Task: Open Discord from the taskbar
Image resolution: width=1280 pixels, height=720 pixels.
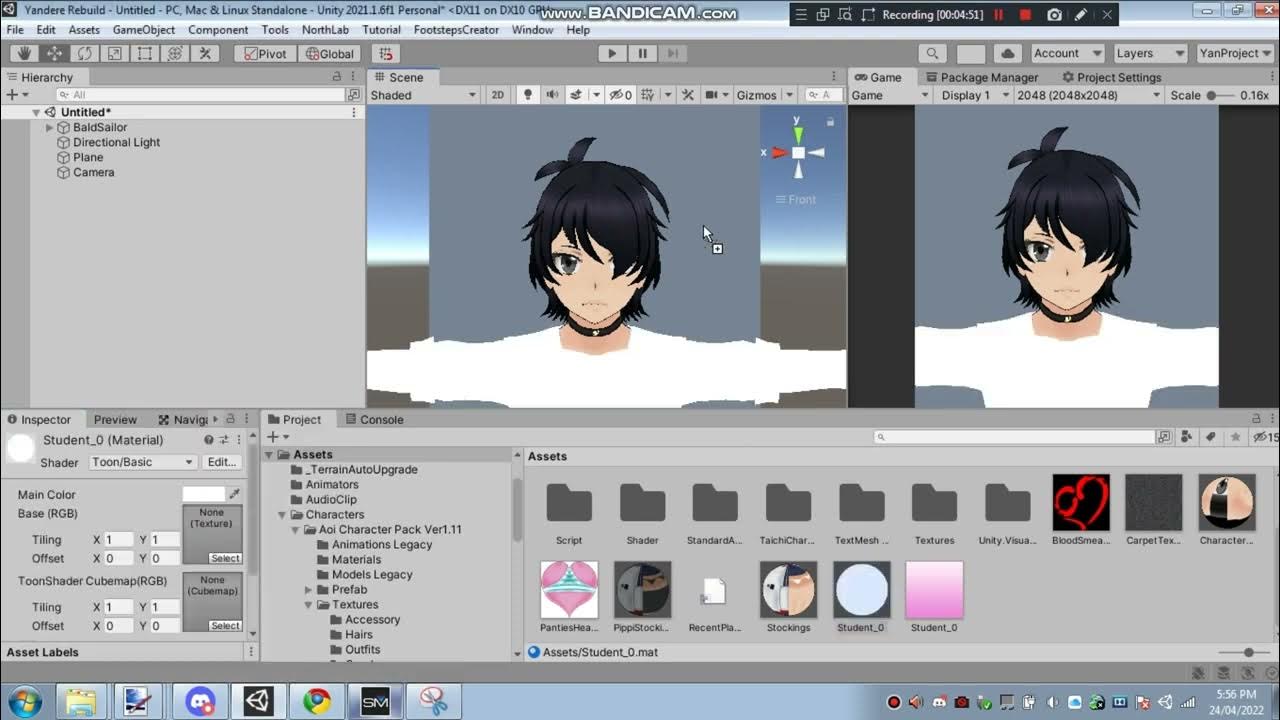Action: click(200, 702)
